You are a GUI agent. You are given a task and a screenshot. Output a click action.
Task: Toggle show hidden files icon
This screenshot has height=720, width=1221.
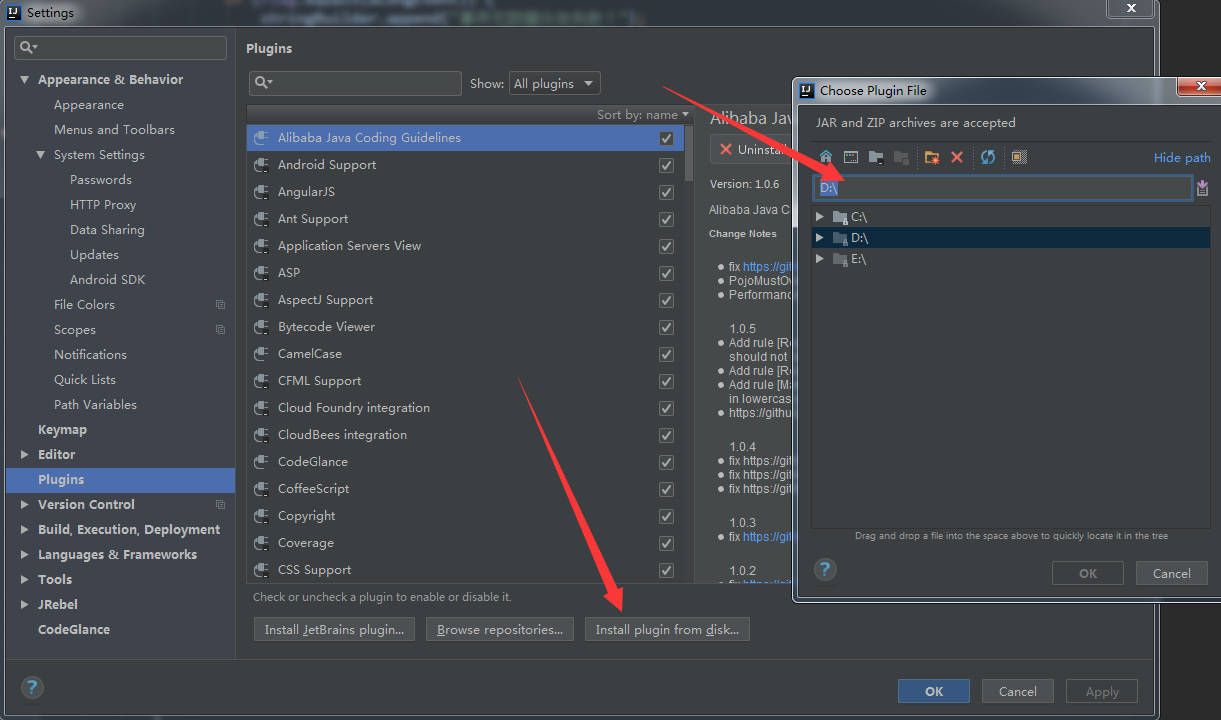[1018, 157]
